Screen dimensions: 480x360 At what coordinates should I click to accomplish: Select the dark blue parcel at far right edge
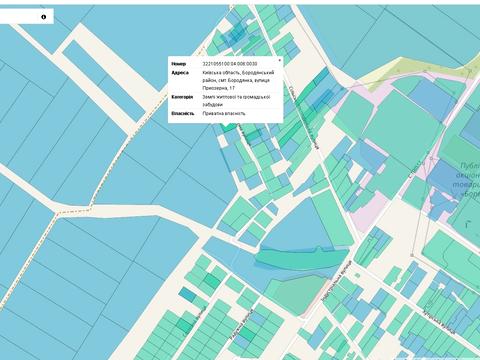coord(471,126)
